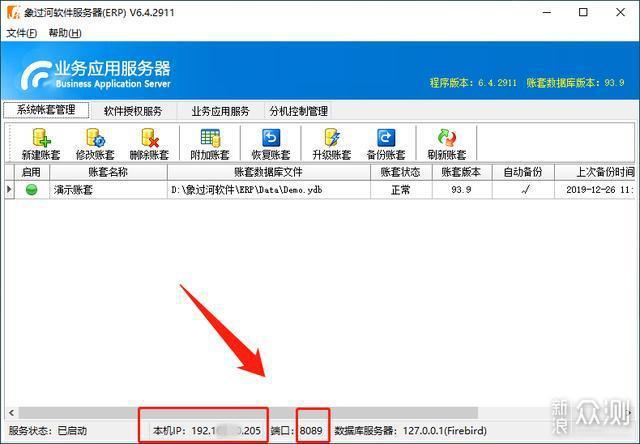Click the application icon in the title bar
The width and height of the screenshot is (640, 444).
click(x=13, y=12)
